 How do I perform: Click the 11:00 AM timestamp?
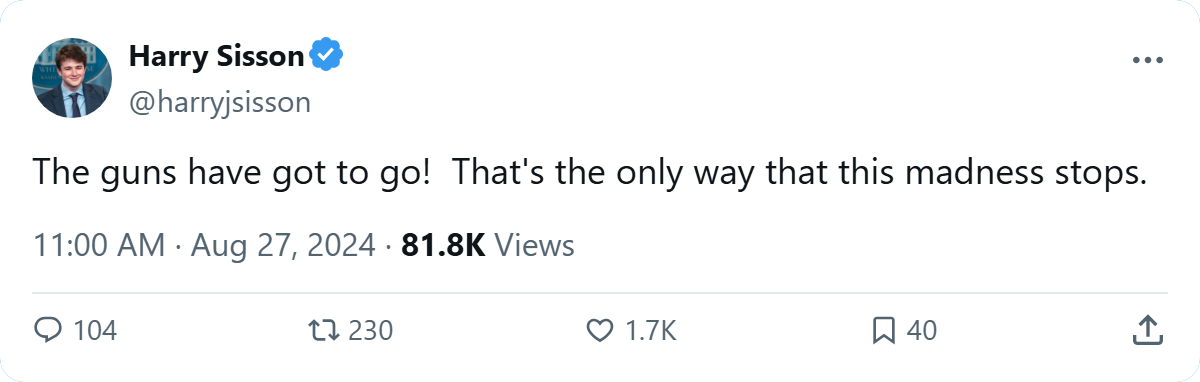pyautogui.click(x=99, y=245)
